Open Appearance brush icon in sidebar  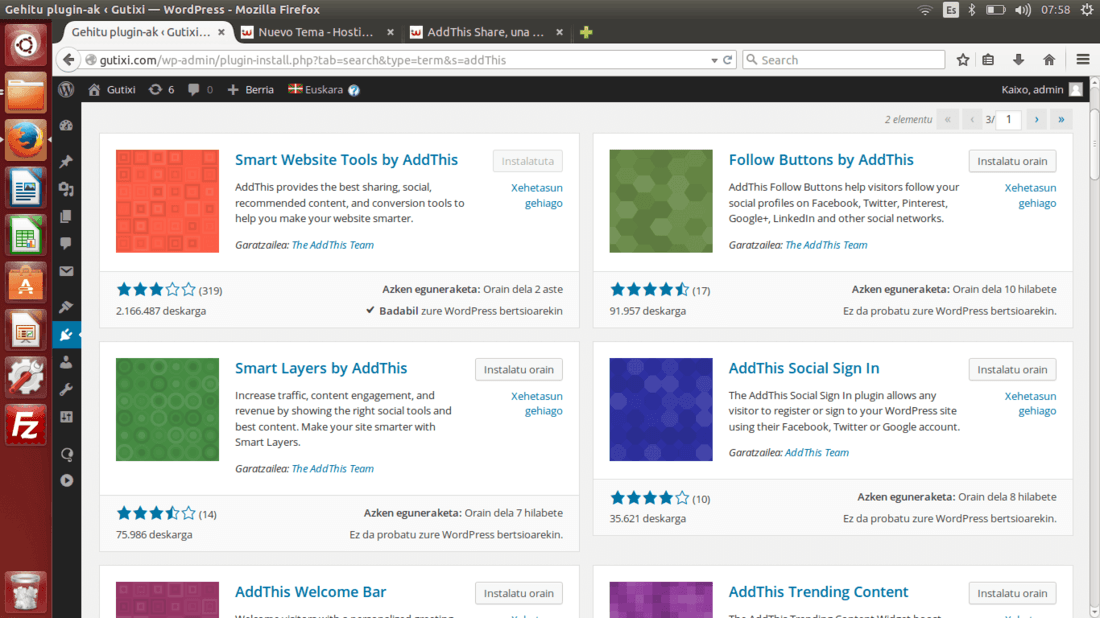(66, 307)
